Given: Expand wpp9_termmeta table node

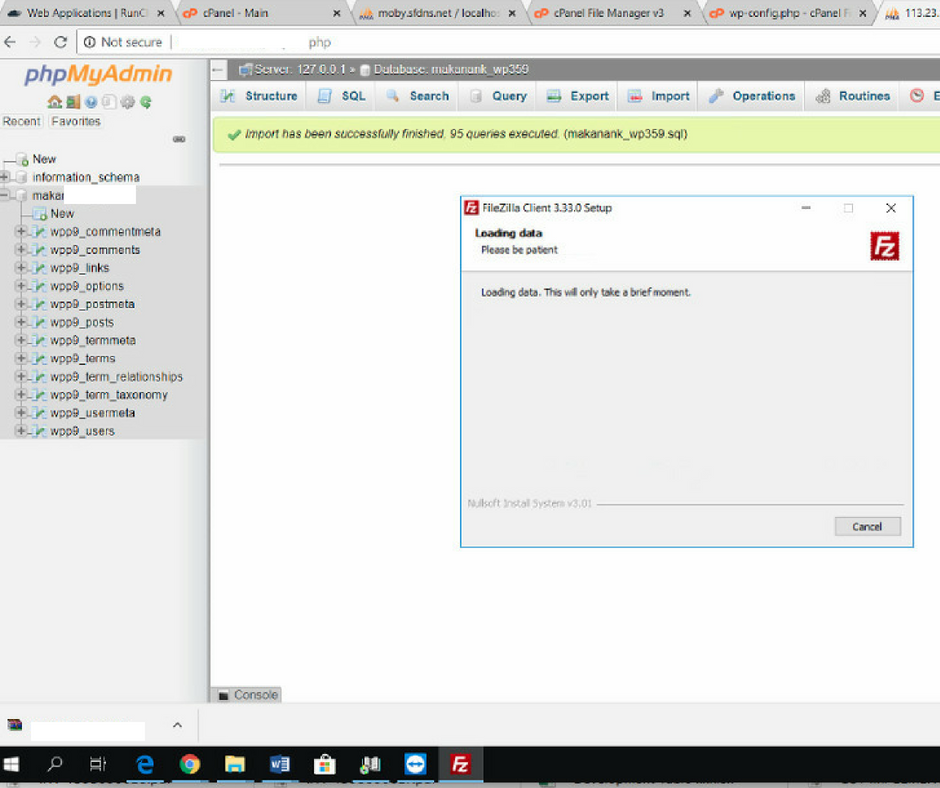Looking at the screenshot, I should 21,340.
